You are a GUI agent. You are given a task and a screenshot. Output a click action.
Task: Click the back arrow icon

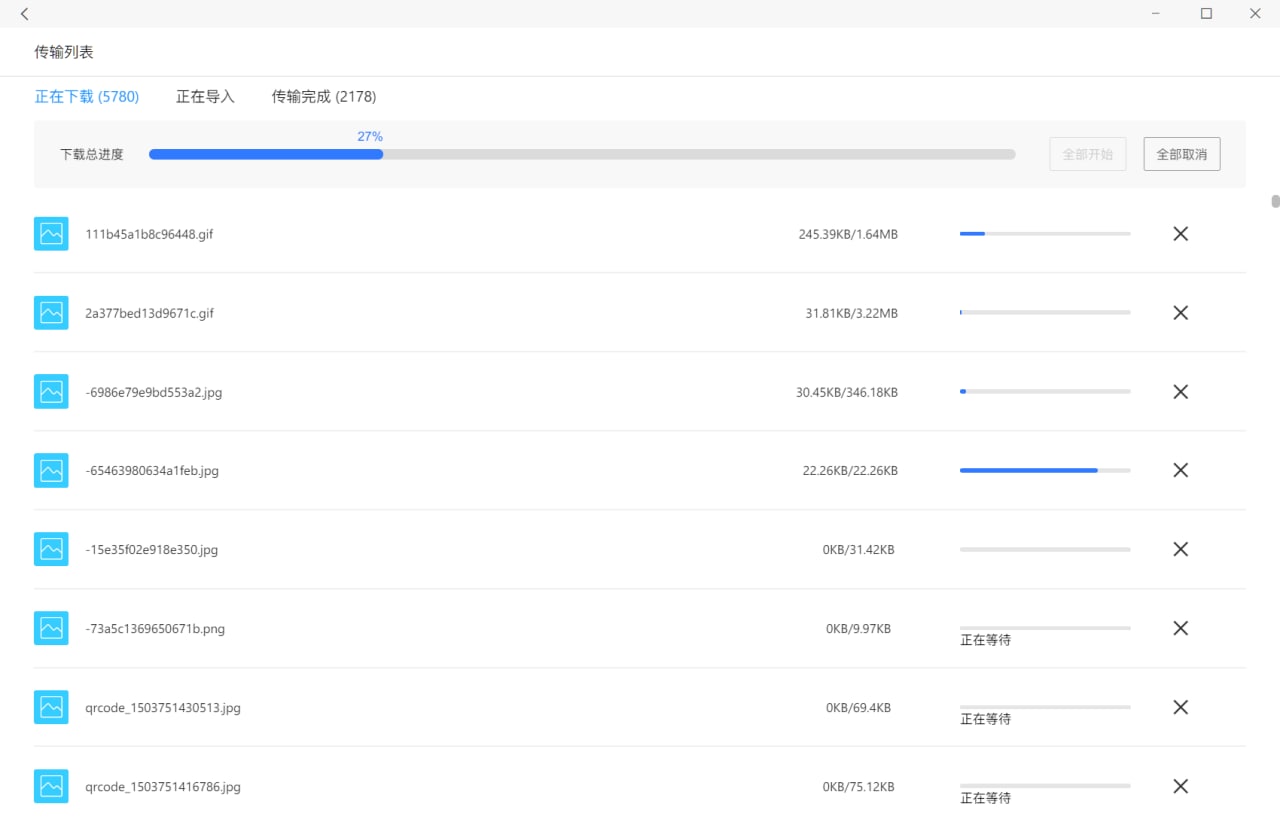(24, 14)
